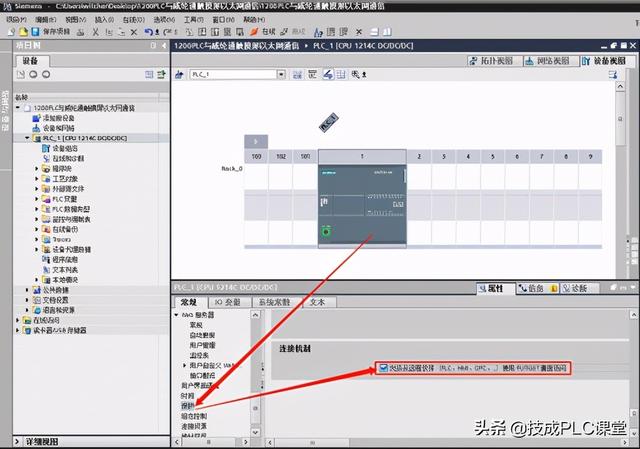Viewport: 640px width, 449px height.
Task: Expand the 在线访问 node
Action: [18, 320]
